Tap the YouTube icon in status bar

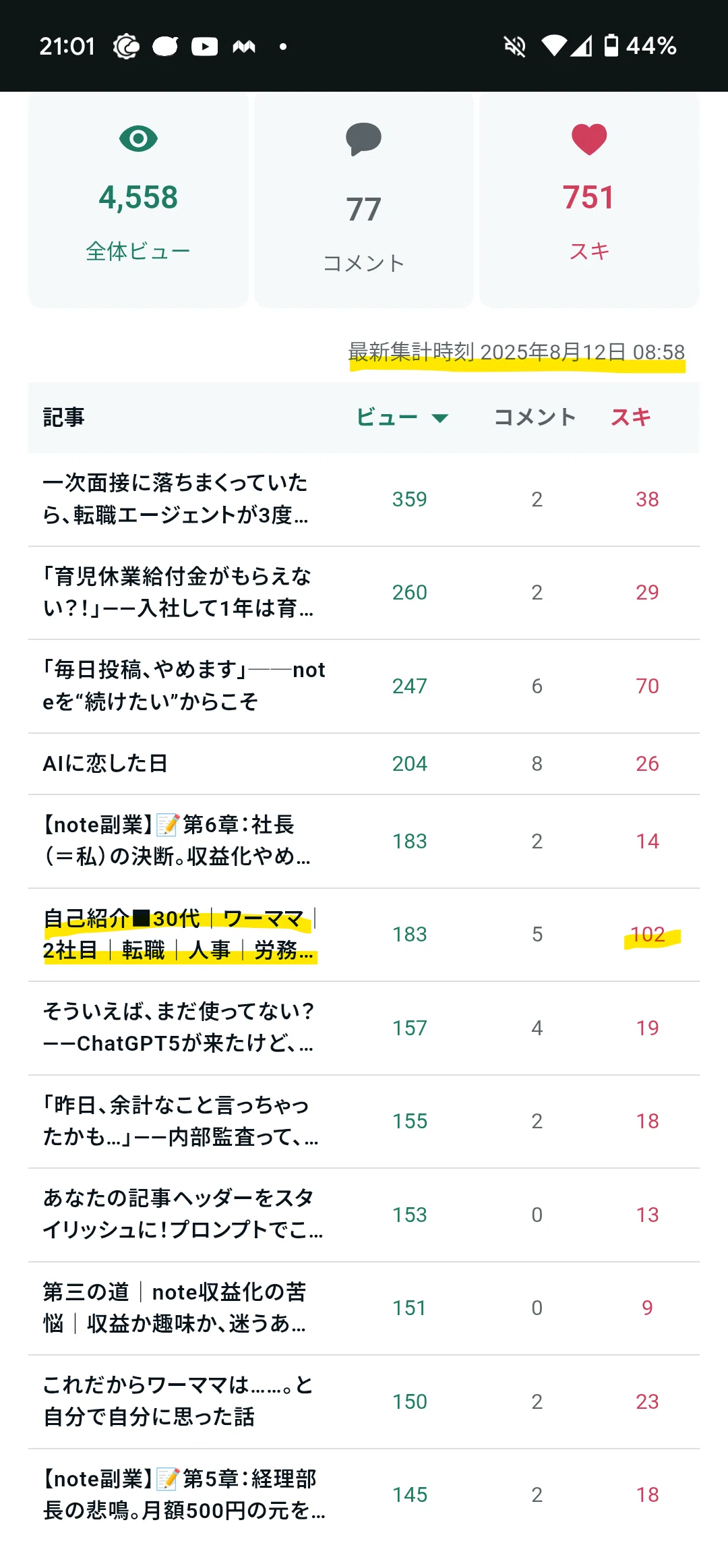pos(204,46)
